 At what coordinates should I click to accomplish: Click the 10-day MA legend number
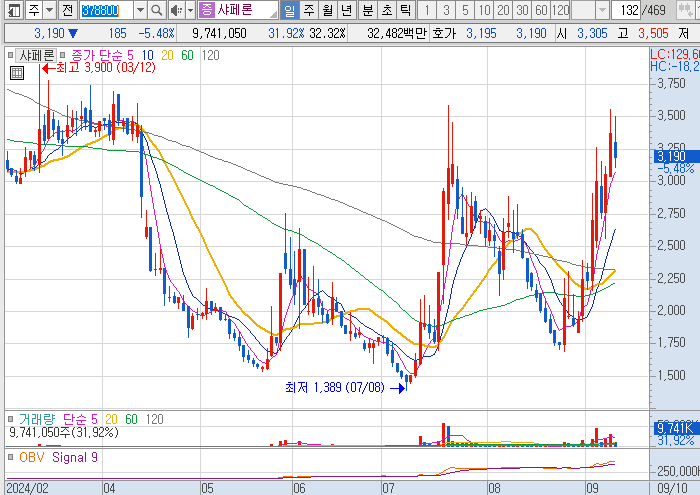click(147, 55)
